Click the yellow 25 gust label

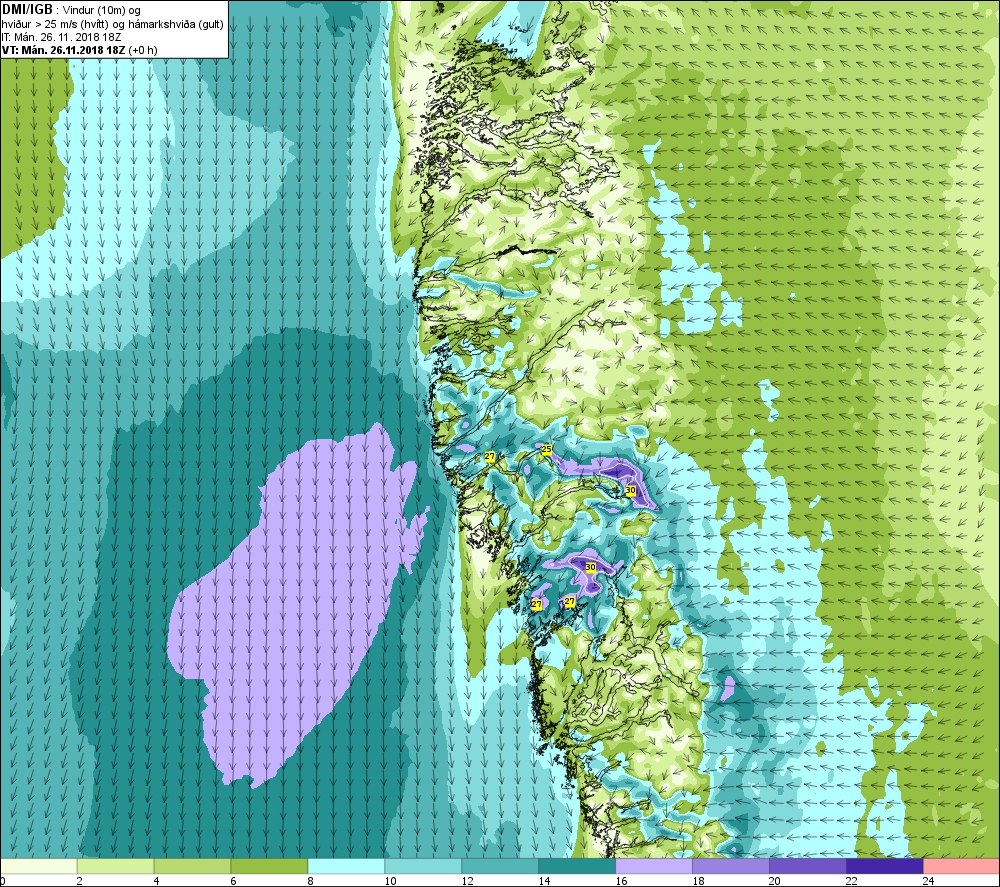point(547,450)
